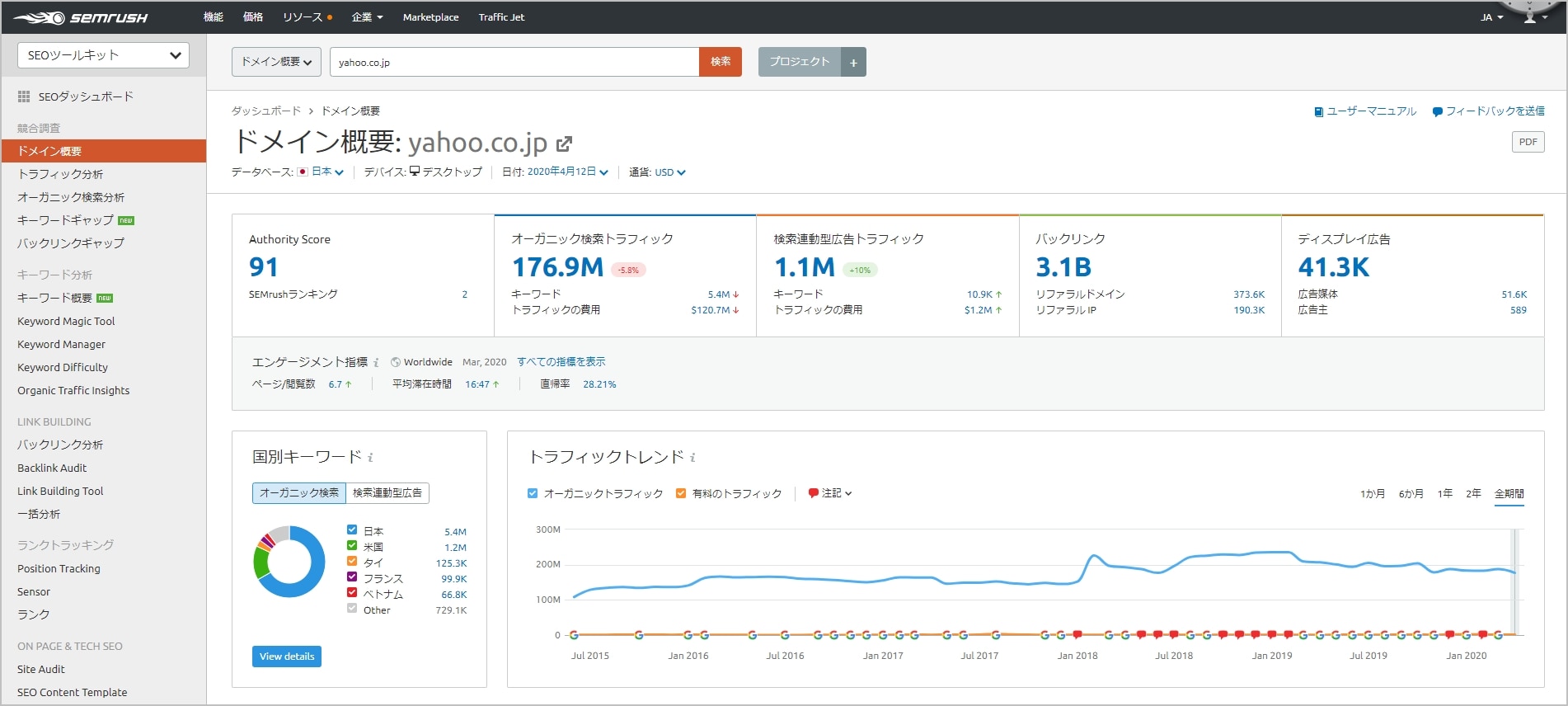This screenshot has width=1568, height=706.
Task: Click the plus icon next to プロジェクト
Action: click(x=853, y=62)
